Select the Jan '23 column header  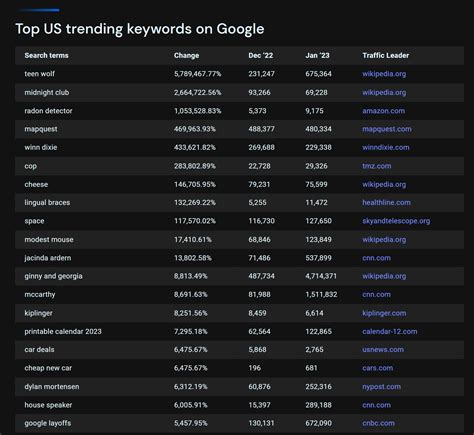tap(317, 55)
